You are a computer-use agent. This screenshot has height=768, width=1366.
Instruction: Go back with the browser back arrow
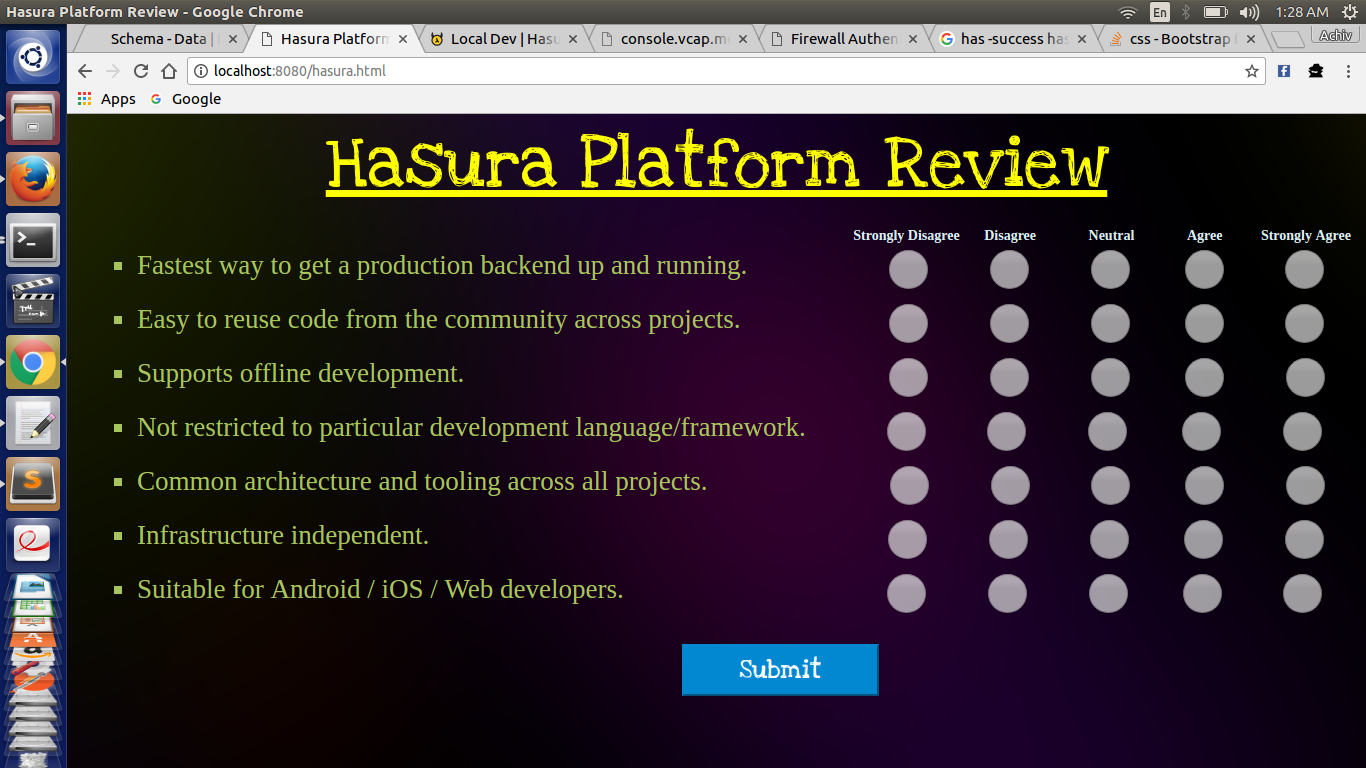tap(85, 71)
